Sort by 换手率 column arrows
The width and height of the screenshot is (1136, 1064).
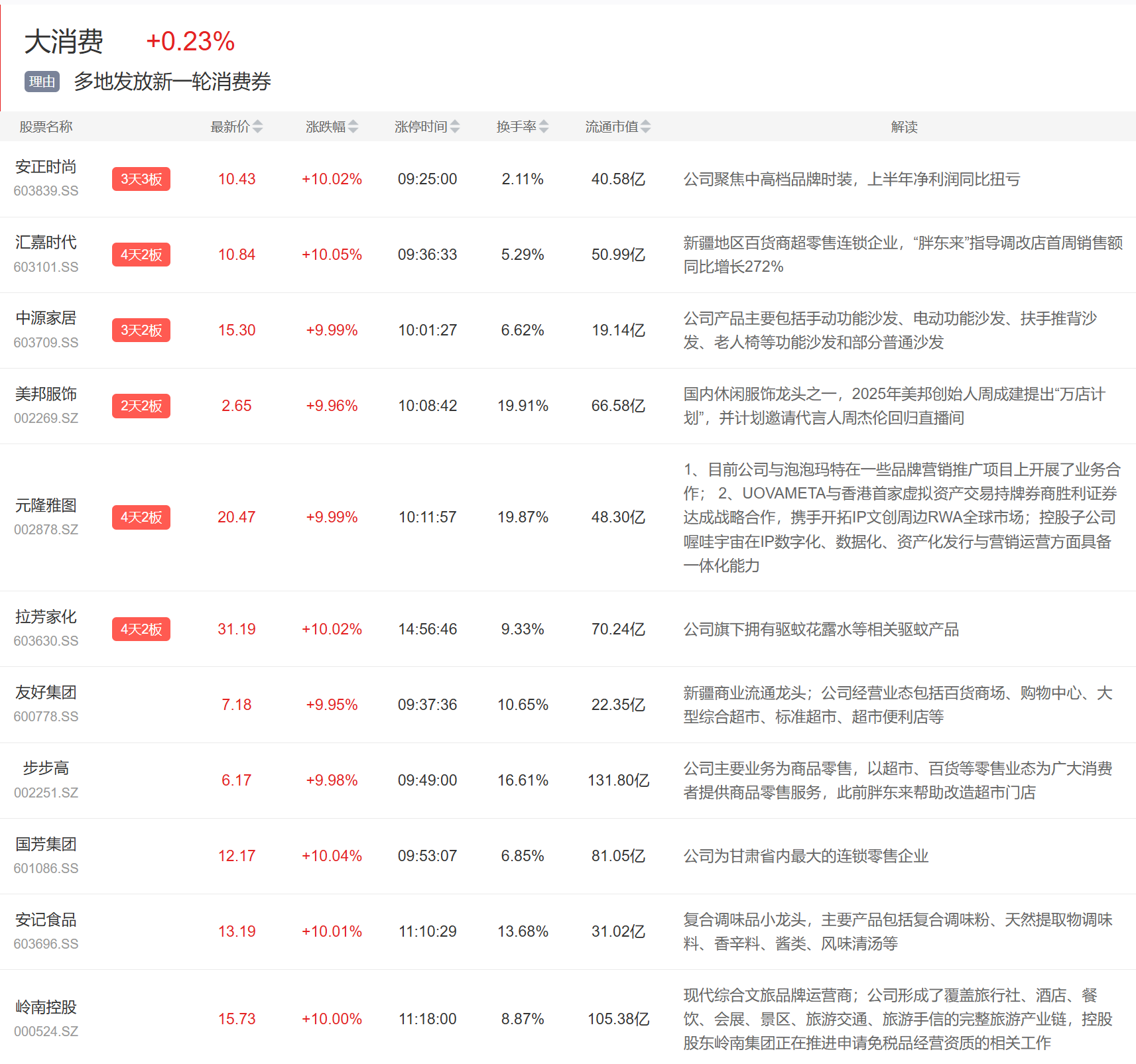click(544, 127)
